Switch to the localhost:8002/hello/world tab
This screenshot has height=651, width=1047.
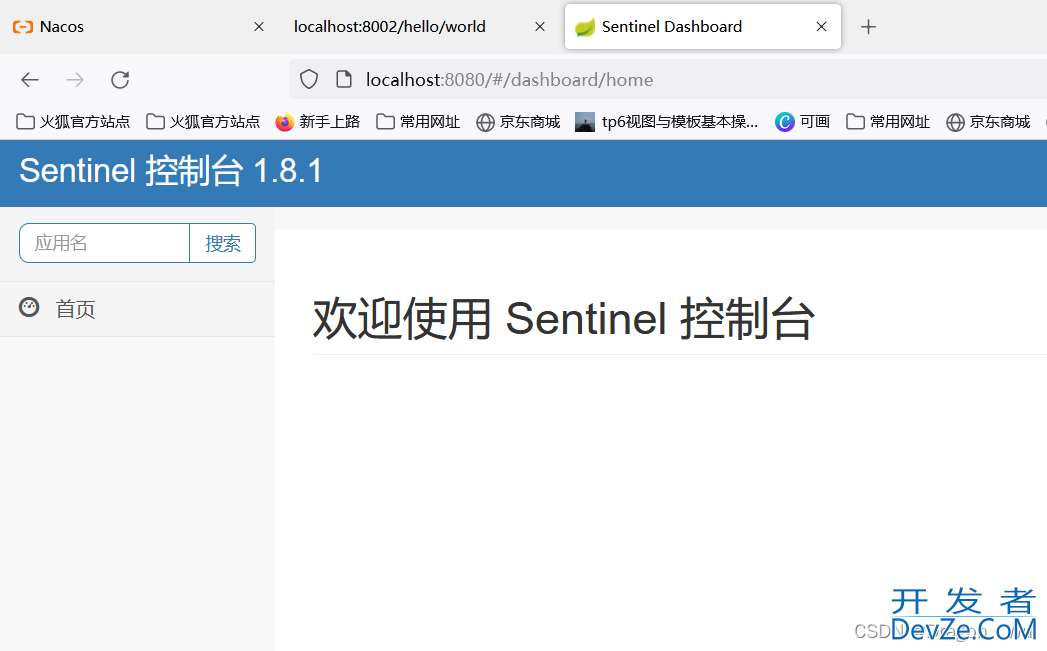click(421, 27)
